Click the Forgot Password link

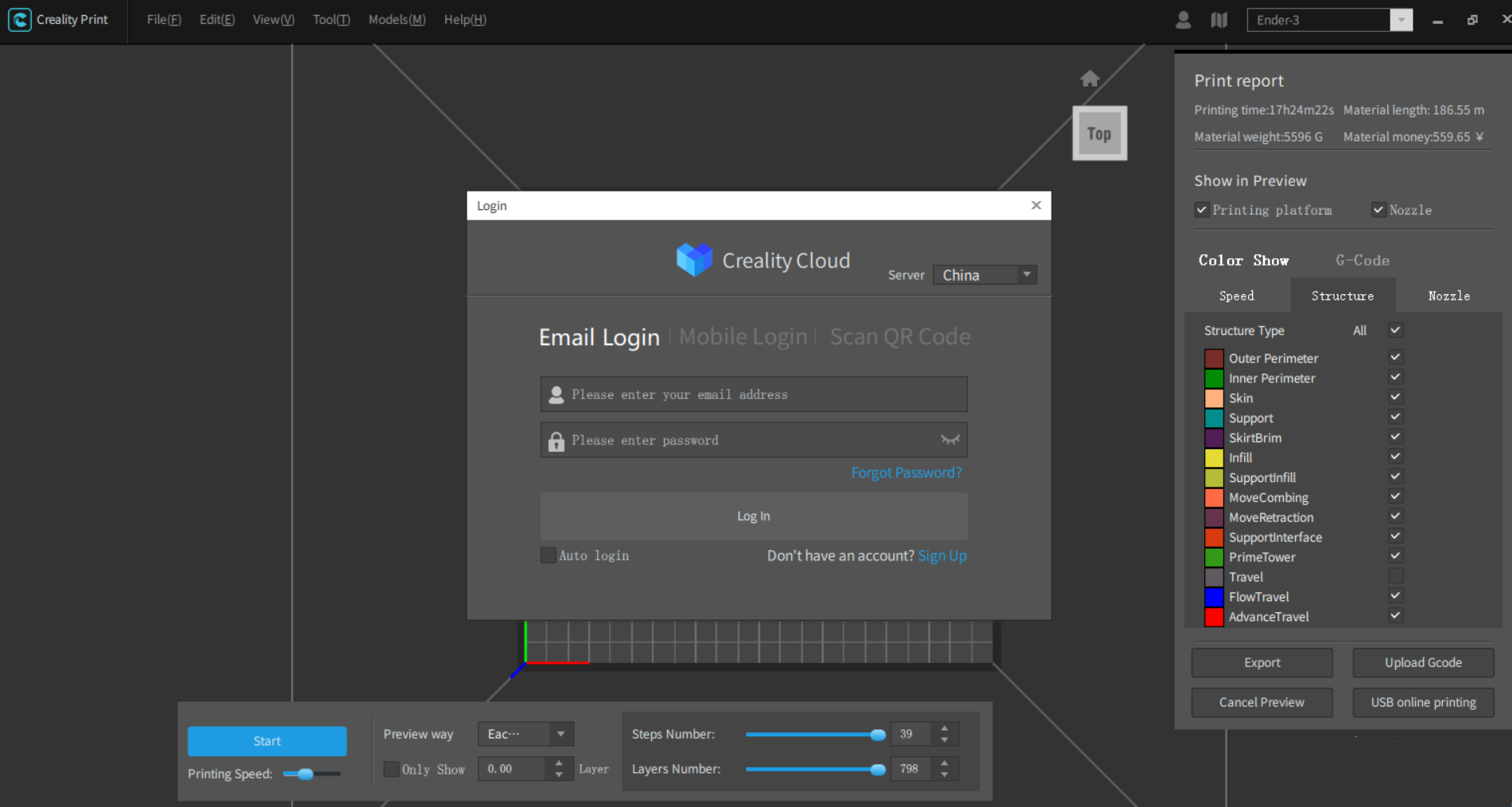906,472
